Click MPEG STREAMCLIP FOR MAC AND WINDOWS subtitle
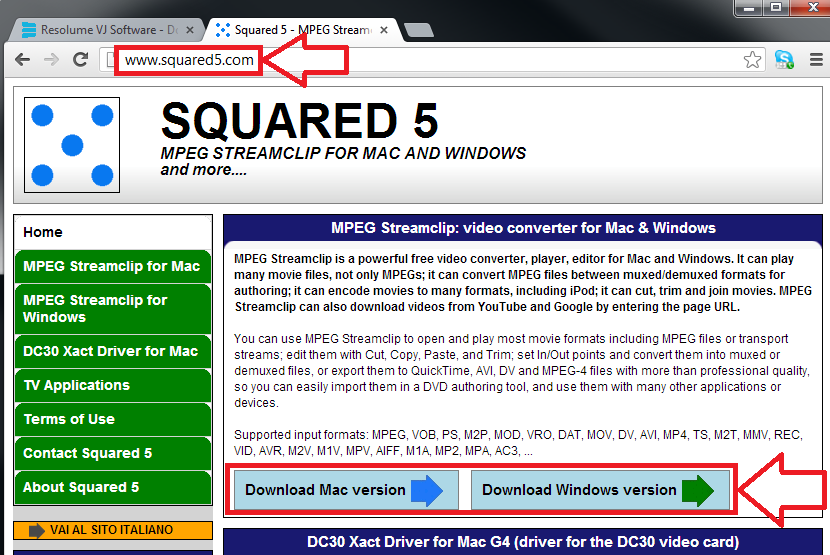 pos(343,153)
